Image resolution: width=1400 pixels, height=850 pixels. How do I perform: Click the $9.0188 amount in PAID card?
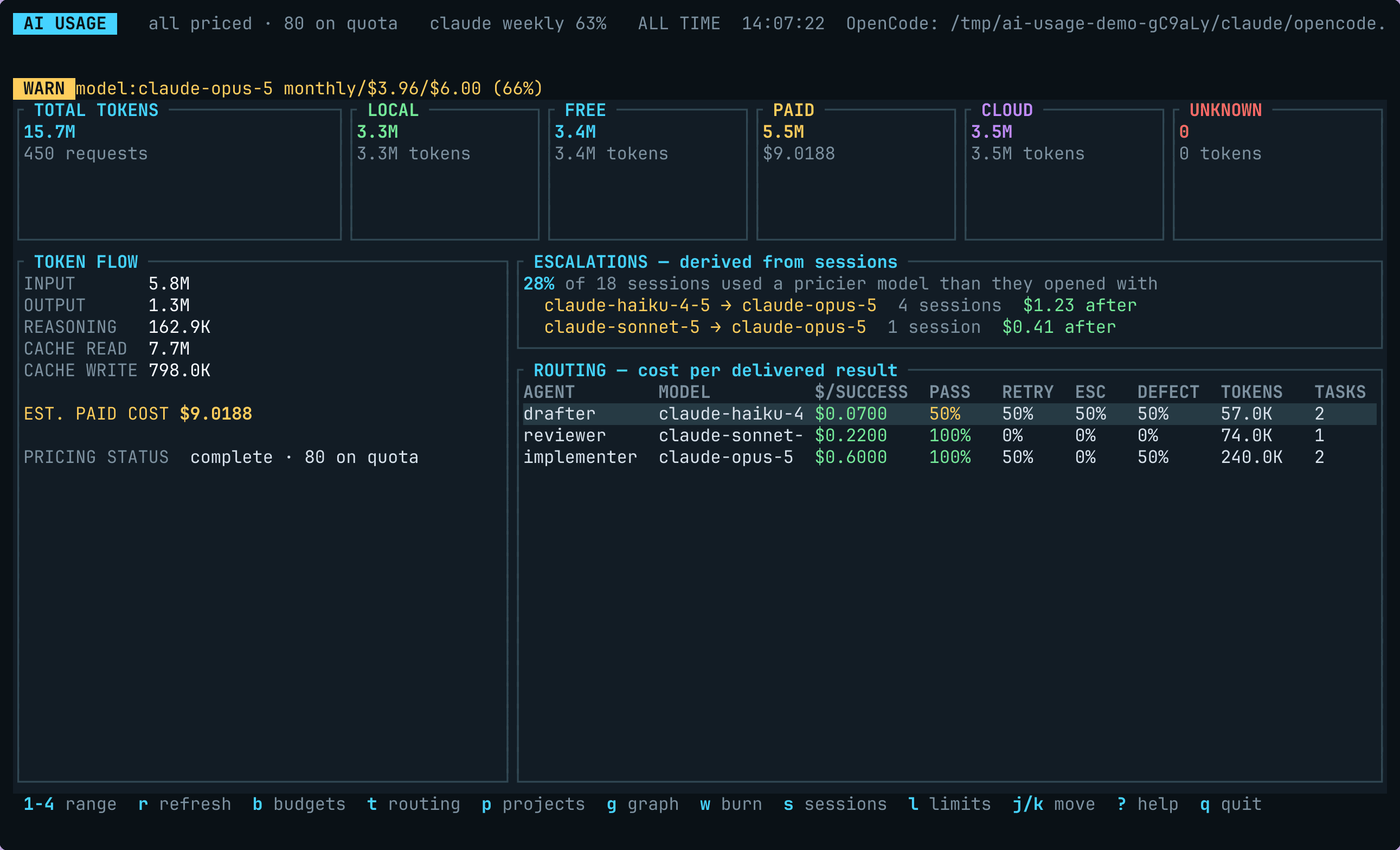799,153
